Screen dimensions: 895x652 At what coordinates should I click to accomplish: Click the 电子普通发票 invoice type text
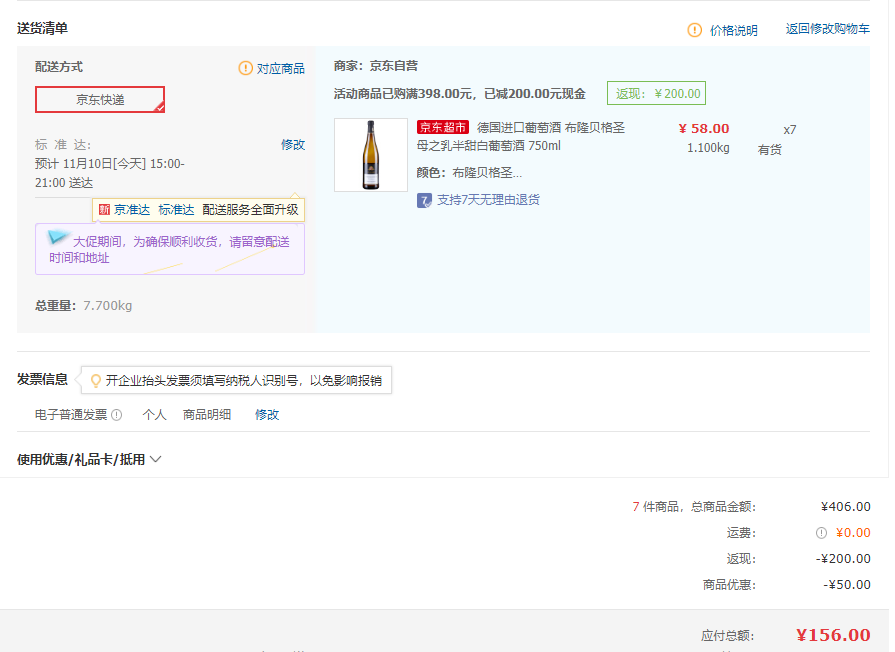[71, 414]
